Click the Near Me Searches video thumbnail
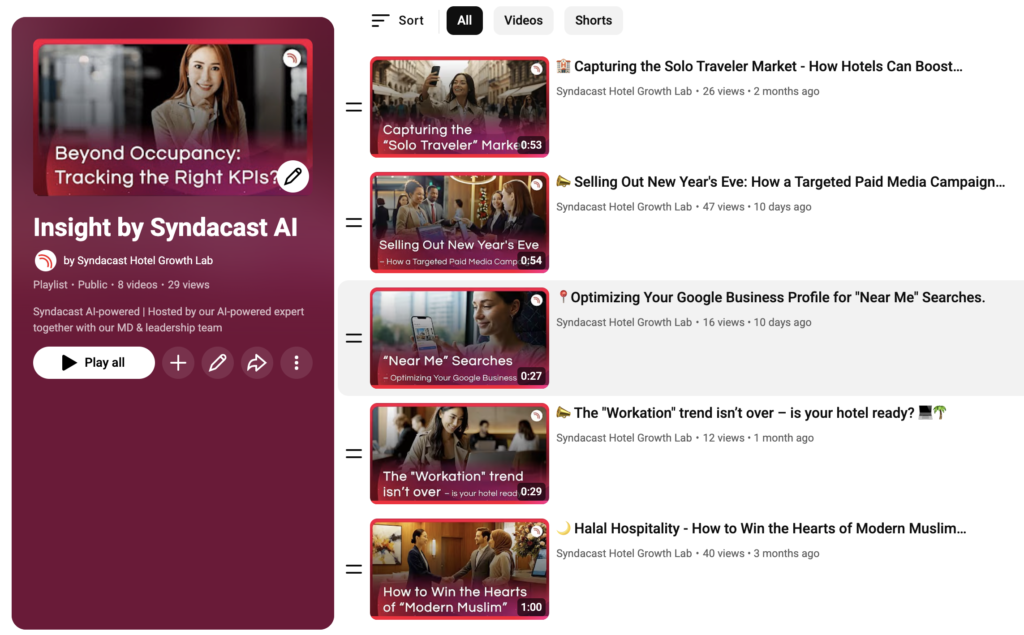1024x635 pixels. [459, 338]
